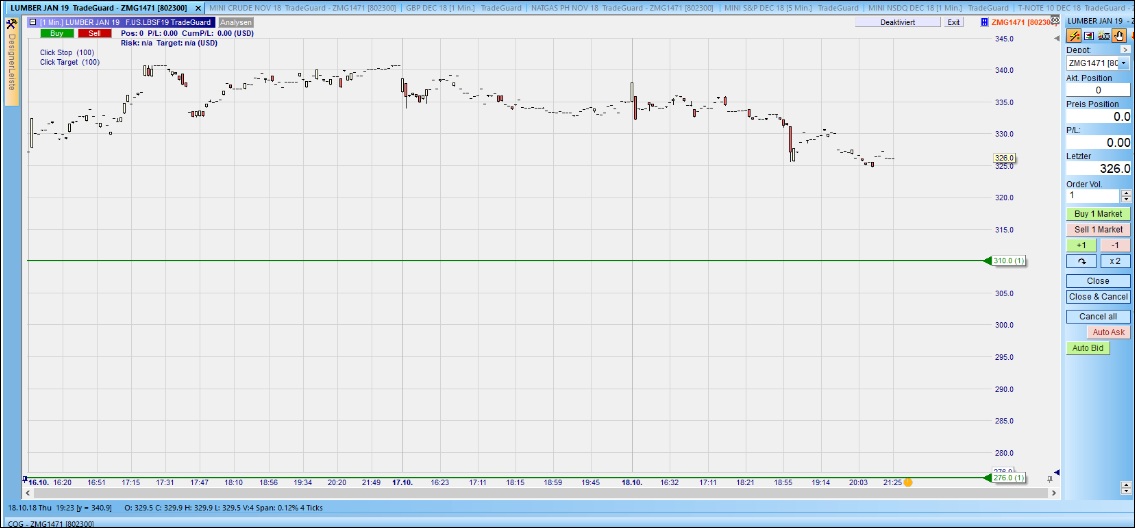
Task: Click the reverse position arrow button
Action: [1080, 261]
